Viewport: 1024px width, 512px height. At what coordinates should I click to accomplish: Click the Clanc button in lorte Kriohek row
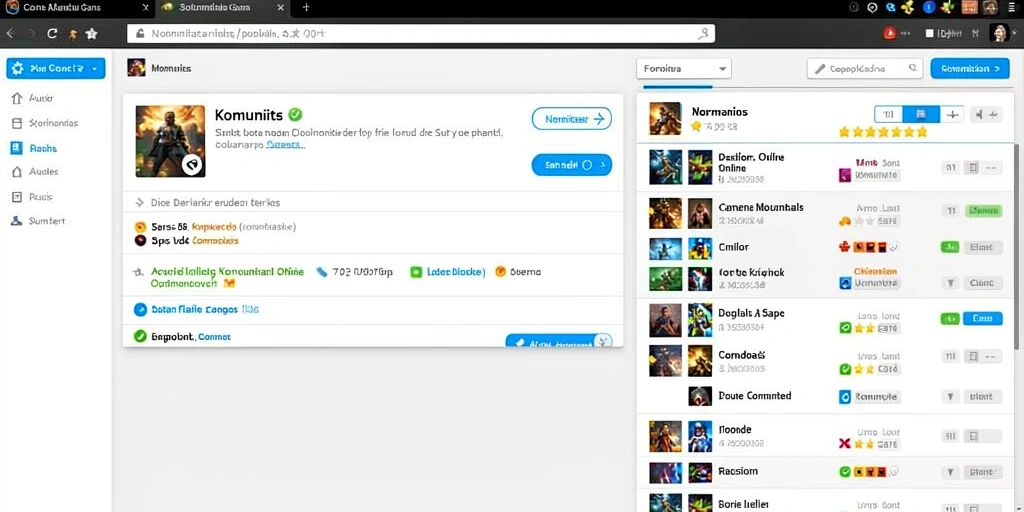tap(983, 283)
